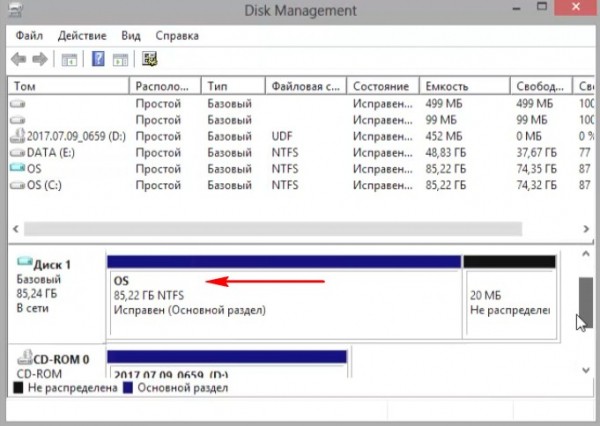This screenshot has width=600, height=426.
Task: Click the Back arrow toolbar icon
Action: (x=18, y=59)
